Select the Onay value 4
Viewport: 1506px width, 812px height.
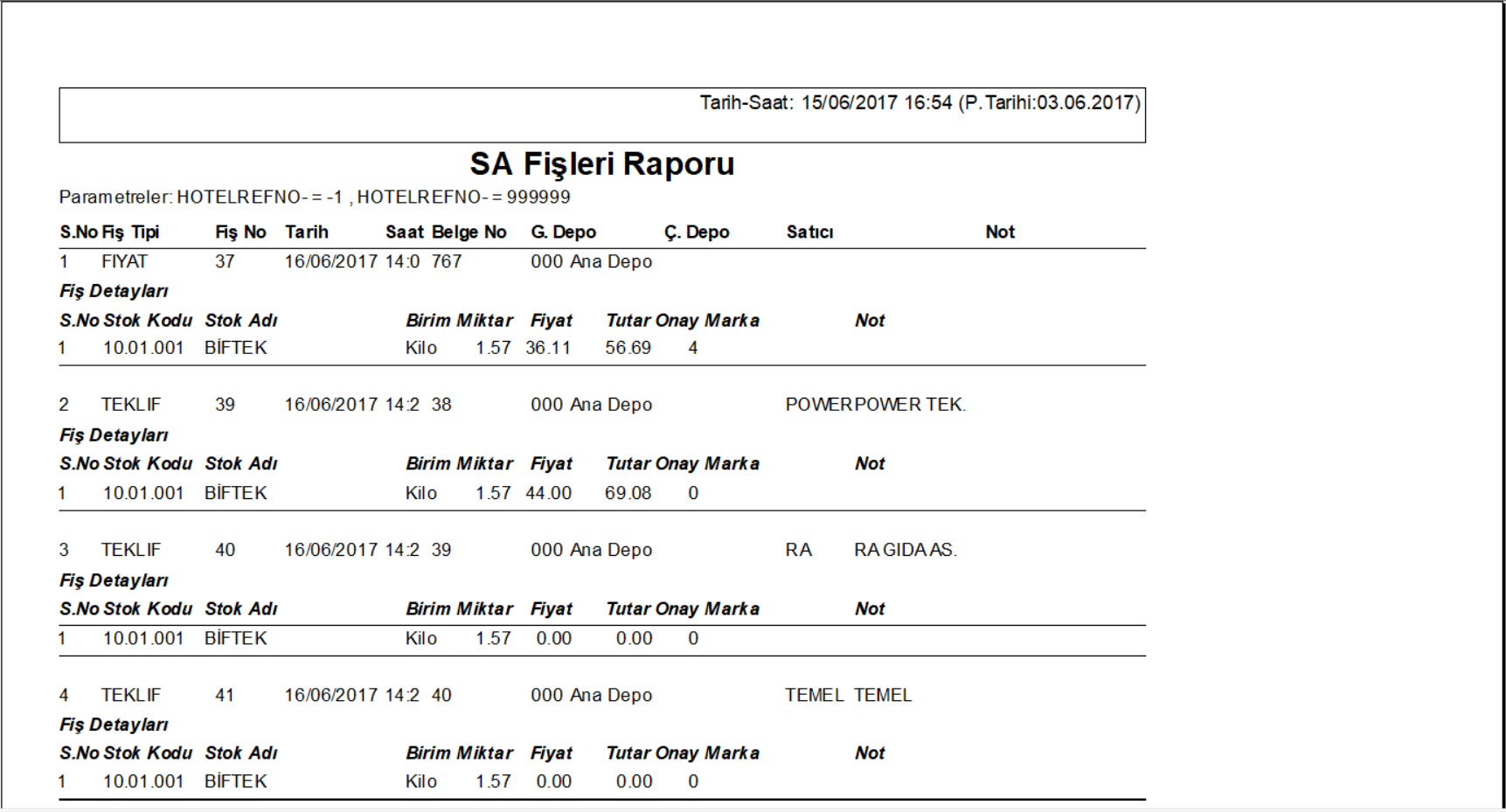pyautogui.click(x=693, y=348)
